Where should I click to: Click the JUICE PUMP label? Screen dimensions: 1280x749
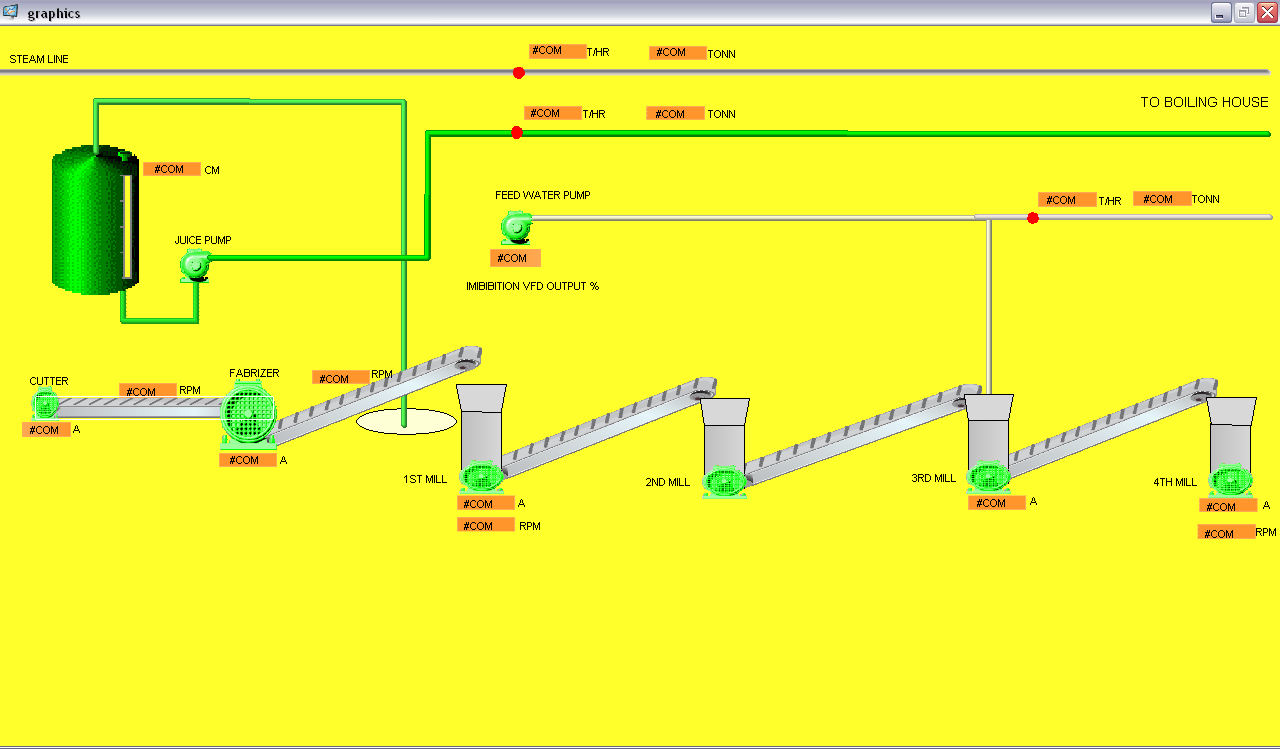[x=203, y=241]
